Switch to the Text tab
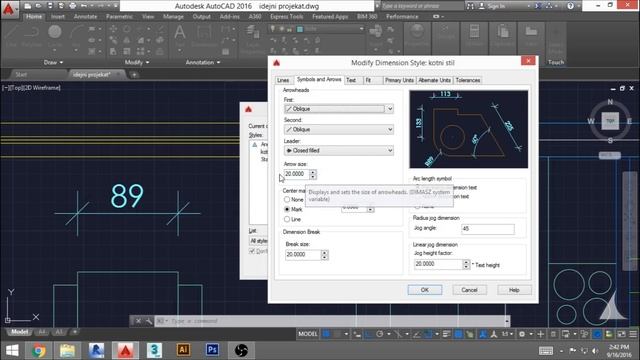Image resolution: width=640 pixels, height=360 pixels. point(351,80)
